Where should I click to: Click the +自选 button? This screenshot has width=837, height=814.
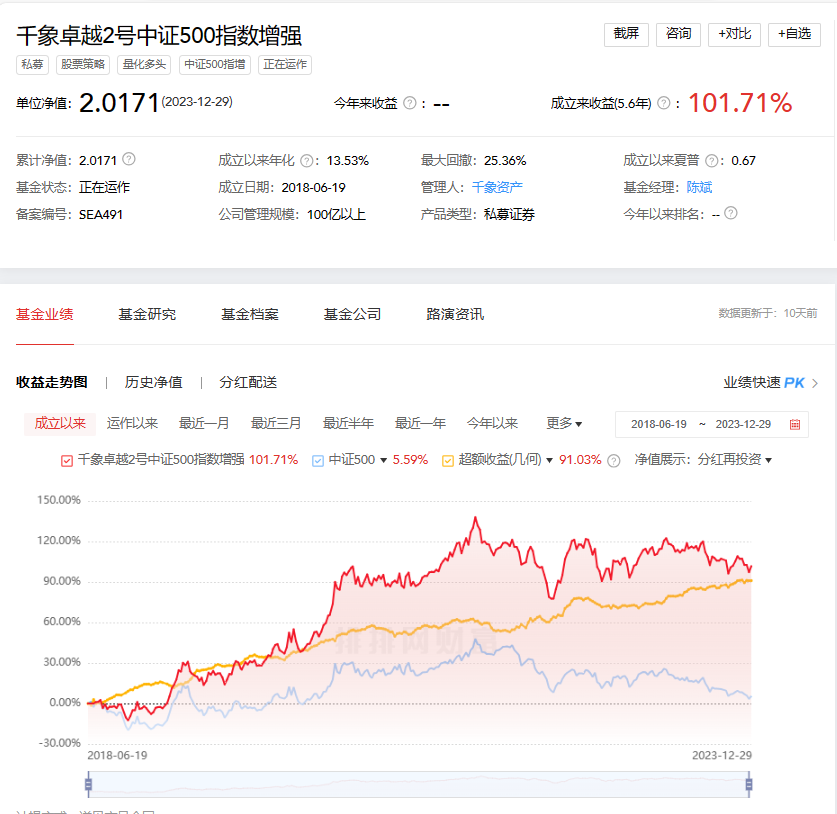point(794,35)
